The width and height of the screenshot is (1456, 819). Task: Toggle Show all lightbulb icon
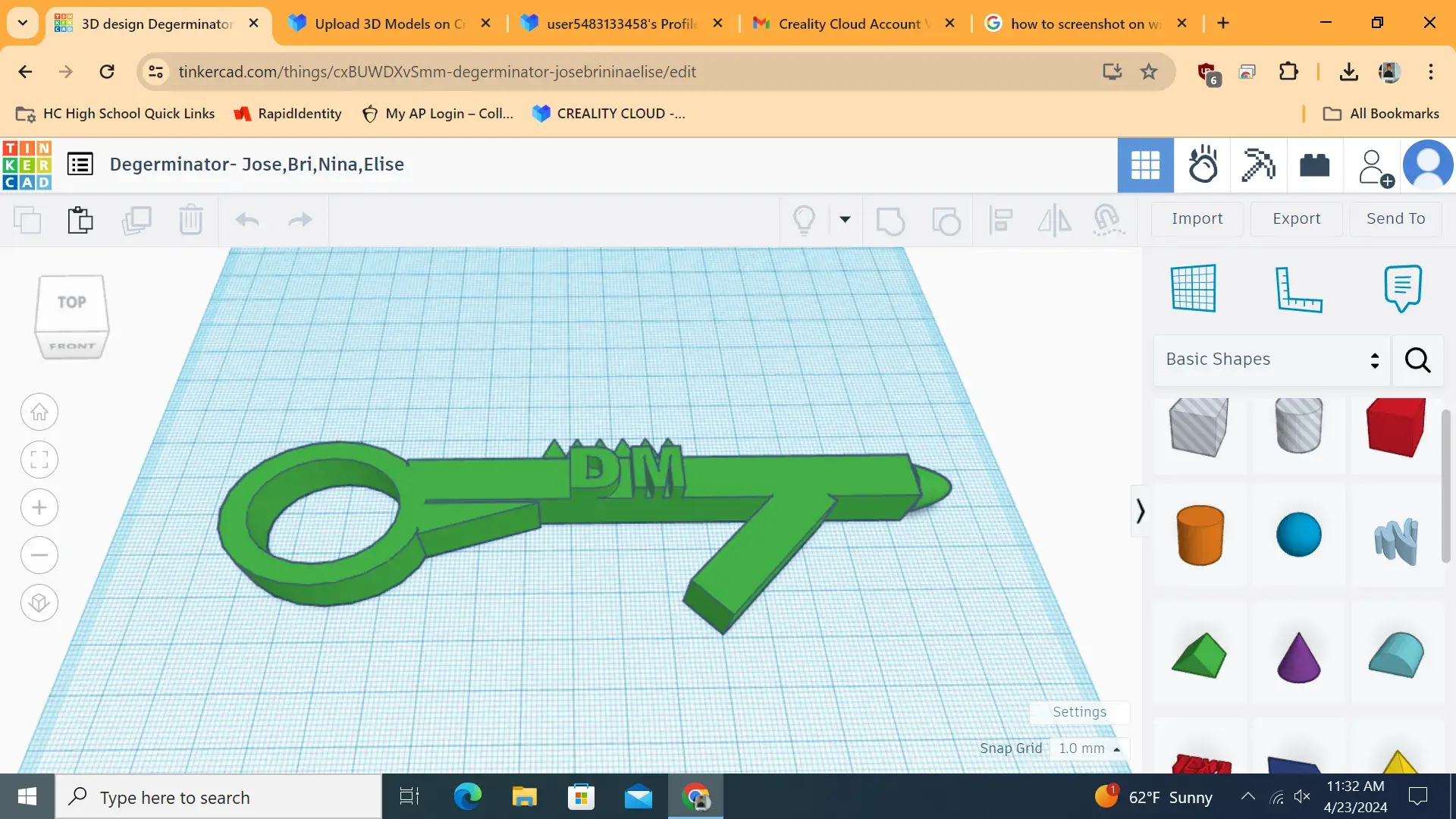click(x=804, y=220)
